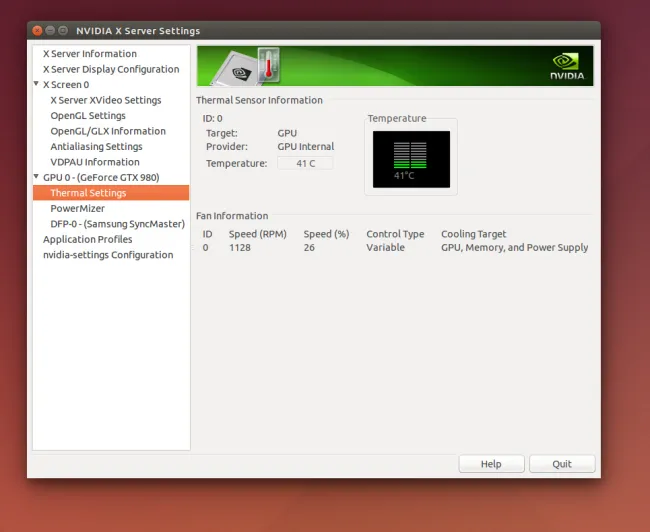Click the 'ID: 0' sensor label
The width and height of the screenshot is (650, 532).
pos(212,119)
